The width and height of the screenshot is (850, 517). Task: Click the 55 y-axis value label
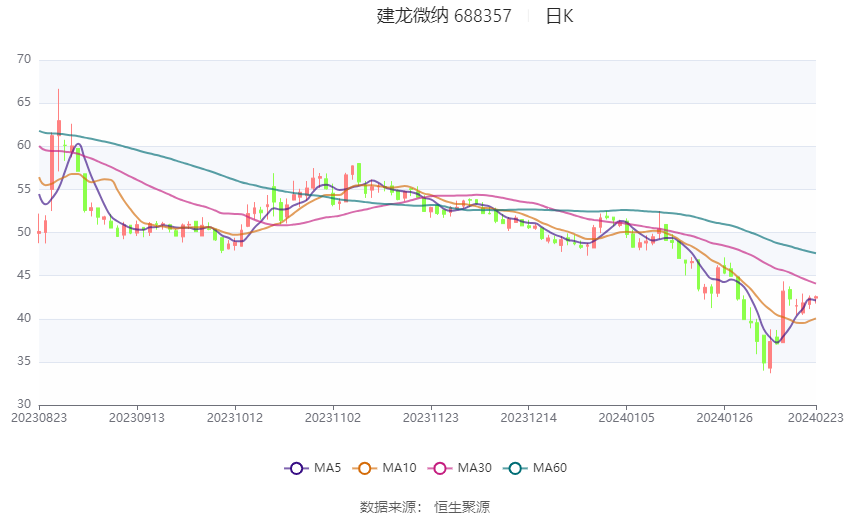(x=24, y=189)
